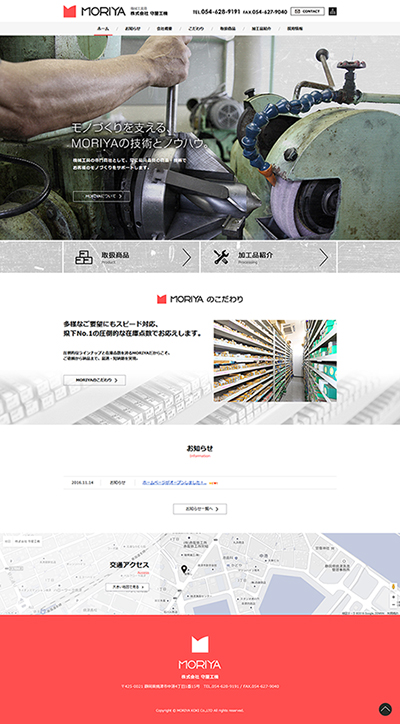The image size is (400, 724).
Task: Click the boxes icon for 取扱商品
Action: click(84, 257)
